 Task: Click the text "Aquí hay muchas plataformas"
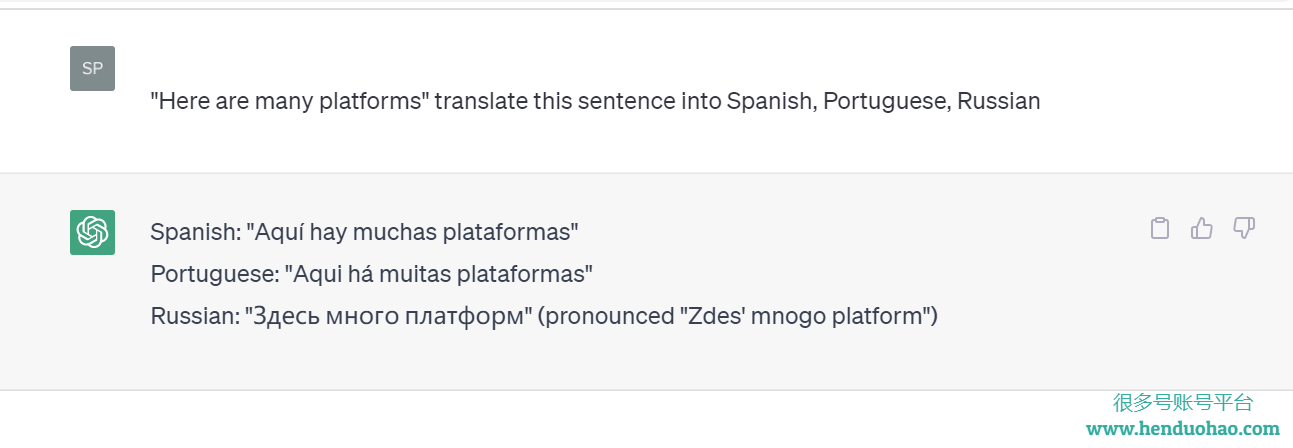pos(412,232)
